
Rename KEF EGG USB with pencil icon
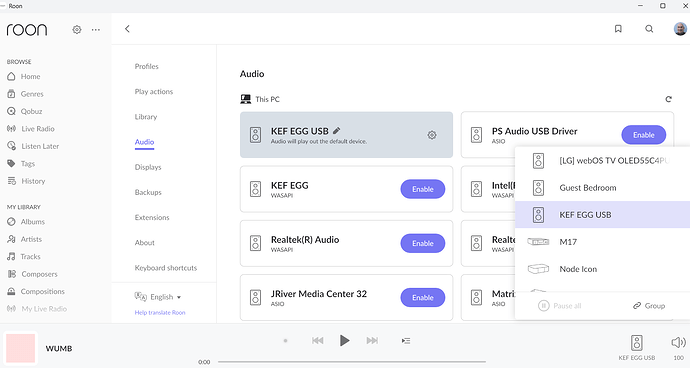[x=337, y=130]
